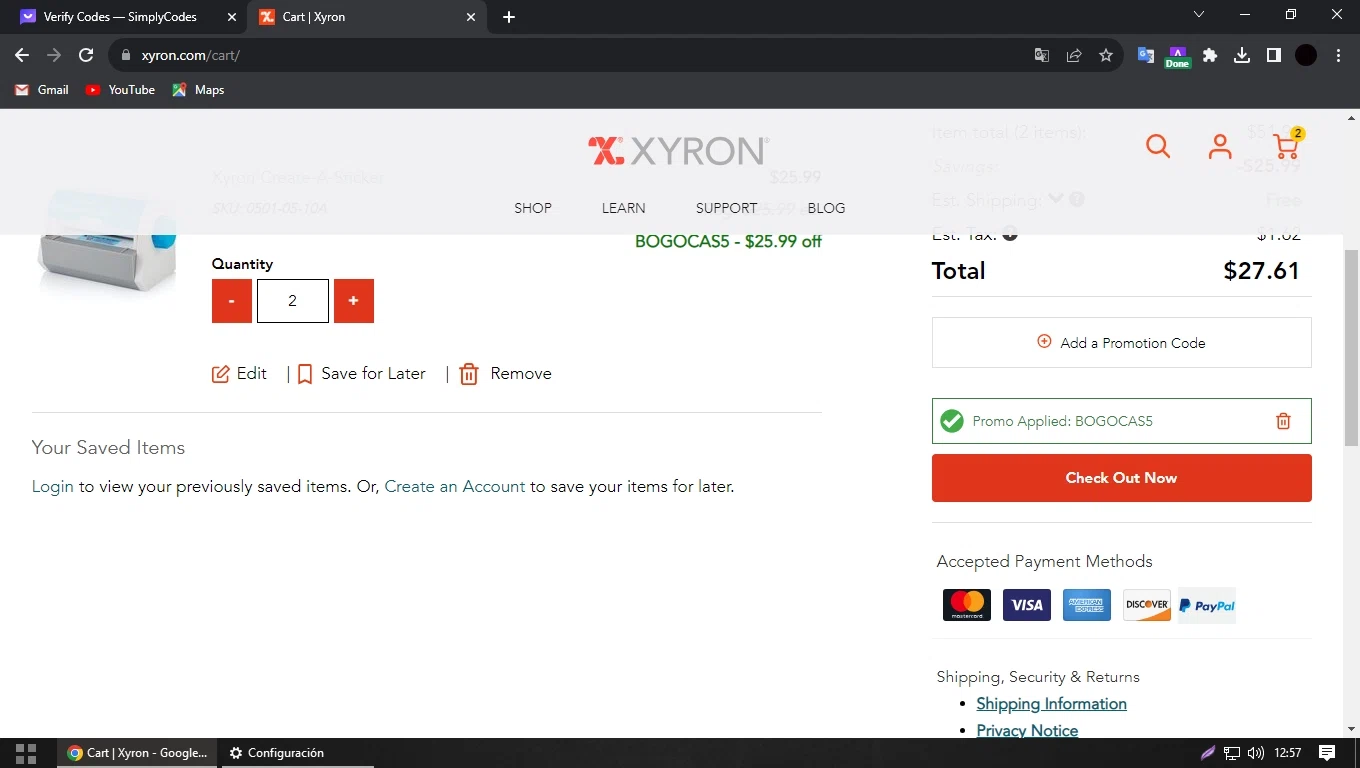Click the Total $27.61 amount

point(1261,271)
